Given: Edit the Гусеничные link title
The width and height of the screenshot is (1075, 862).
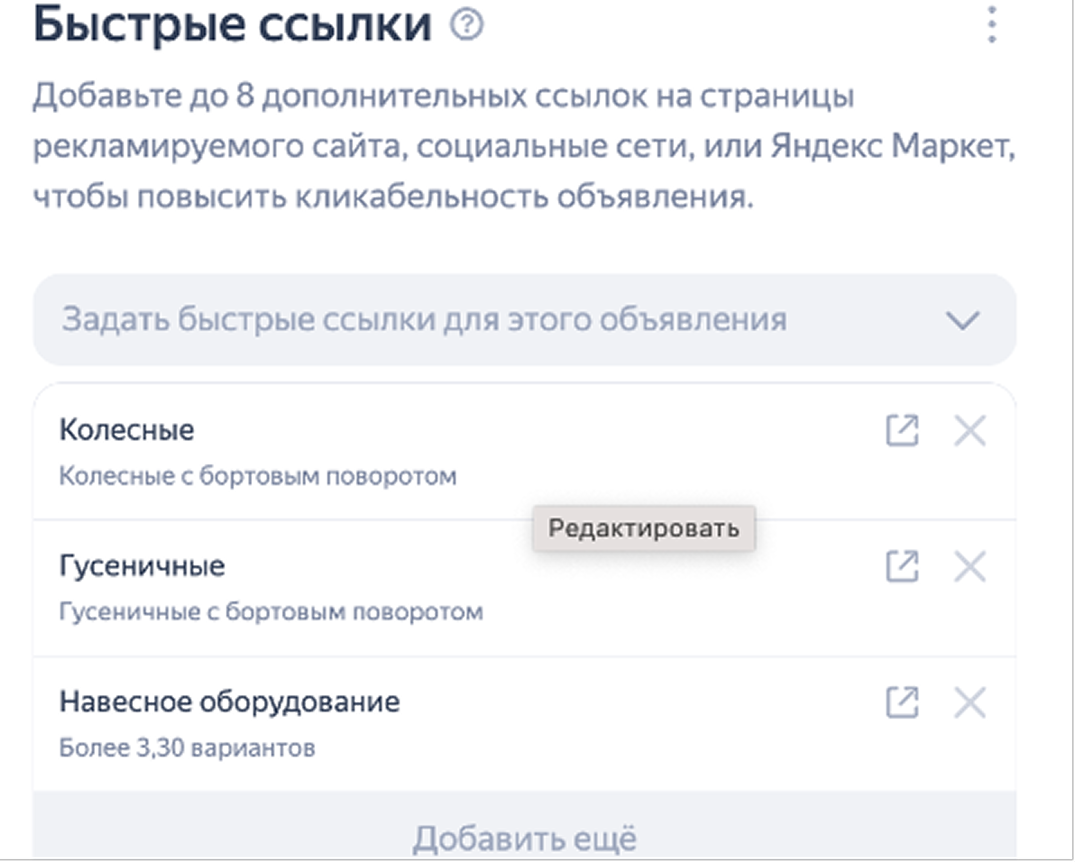Looking at the screenshot, I should click(142, 566).
